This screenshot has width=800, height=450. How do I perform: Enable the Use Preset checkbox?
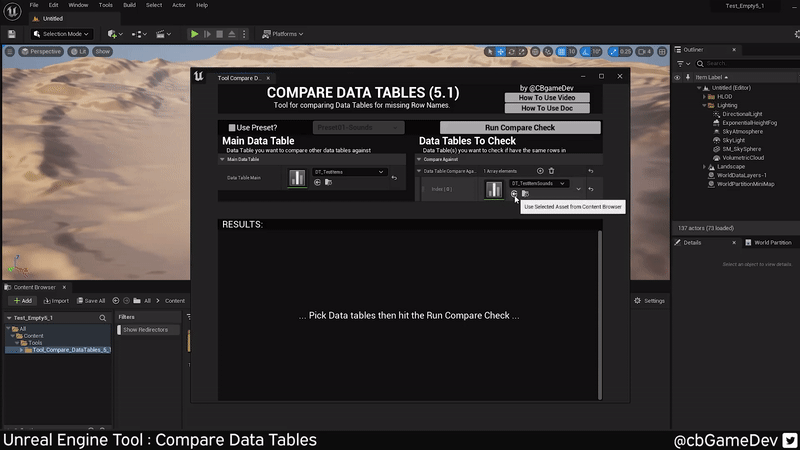click(231, 128)
